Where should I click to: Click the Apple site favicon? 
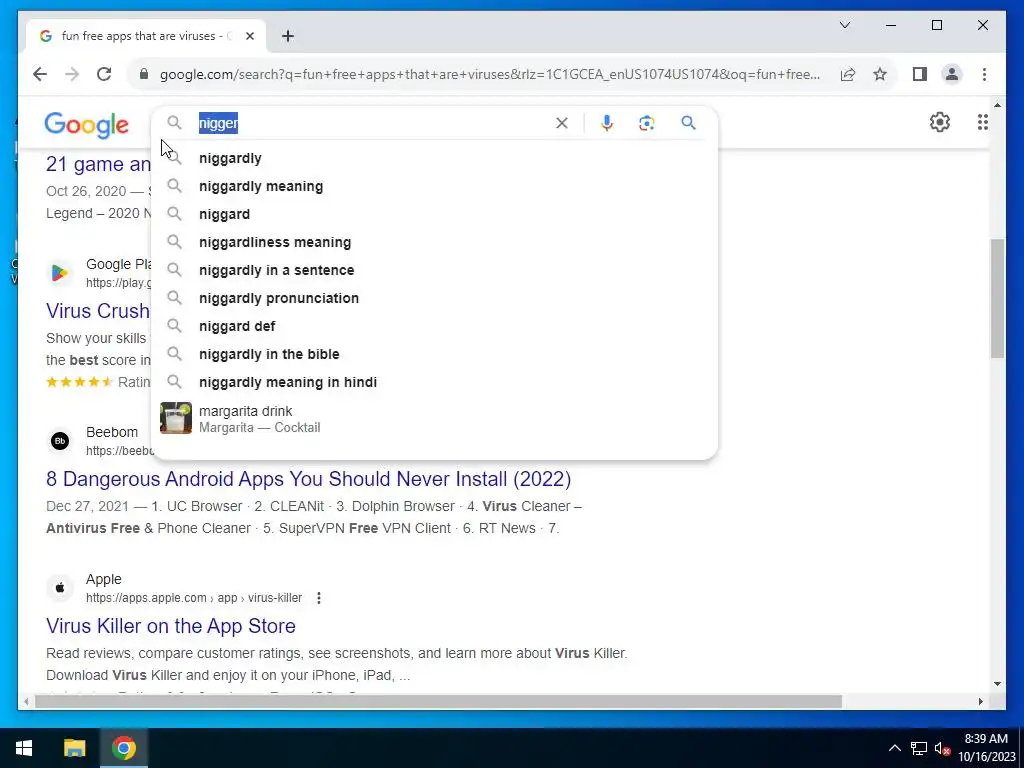pyautogui.click(x=59, y=588)
